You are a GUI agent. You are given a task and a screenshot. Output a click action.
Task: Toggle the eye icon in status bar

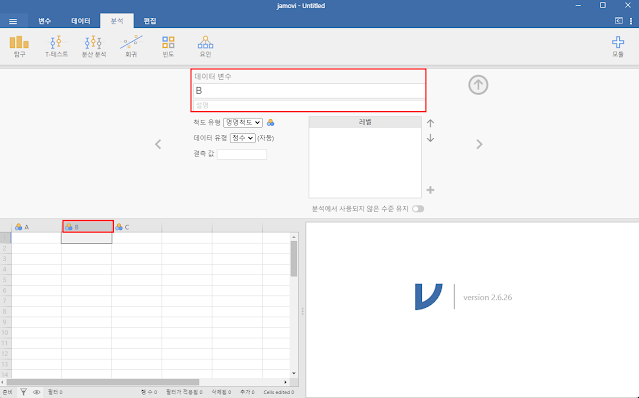37,392
